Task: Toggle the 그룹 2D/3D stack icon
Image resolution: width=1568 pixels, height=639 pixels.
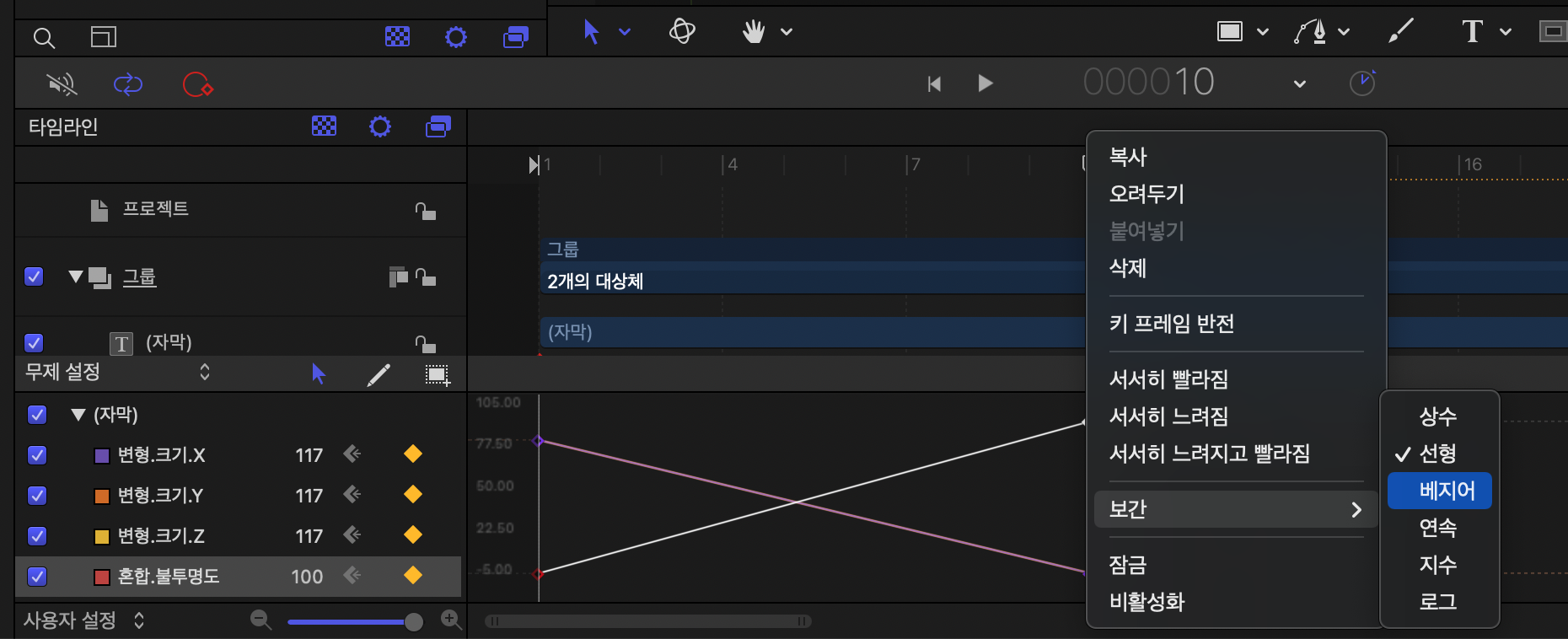Action: click(x=398, y=277)
